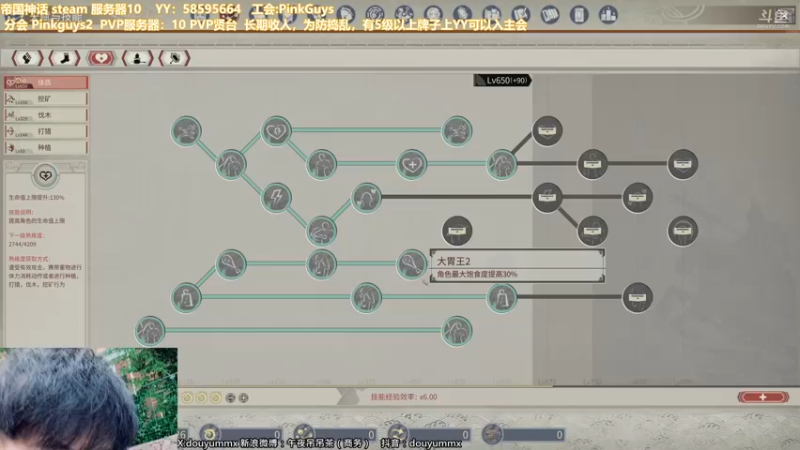Select the weight-bag node linked to a locked node
The width and height of the screenshot is (800, 450).
click(502, 297)
